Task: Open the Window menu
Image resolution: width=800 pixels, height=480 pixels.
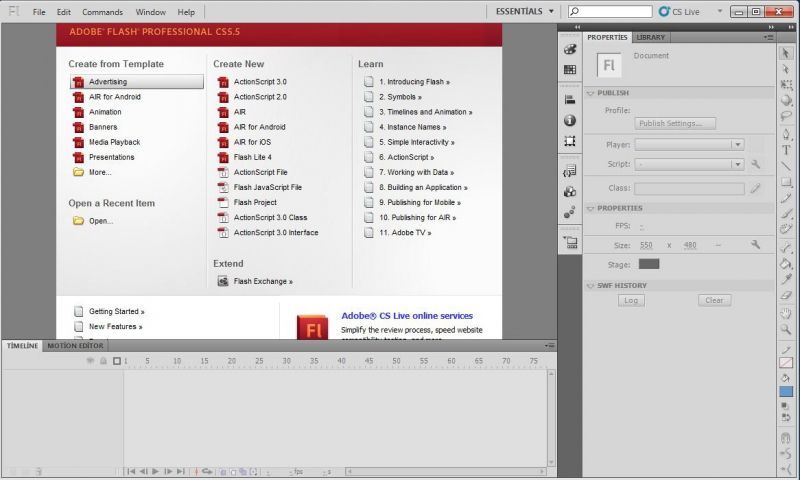Action: pos(151,12)
